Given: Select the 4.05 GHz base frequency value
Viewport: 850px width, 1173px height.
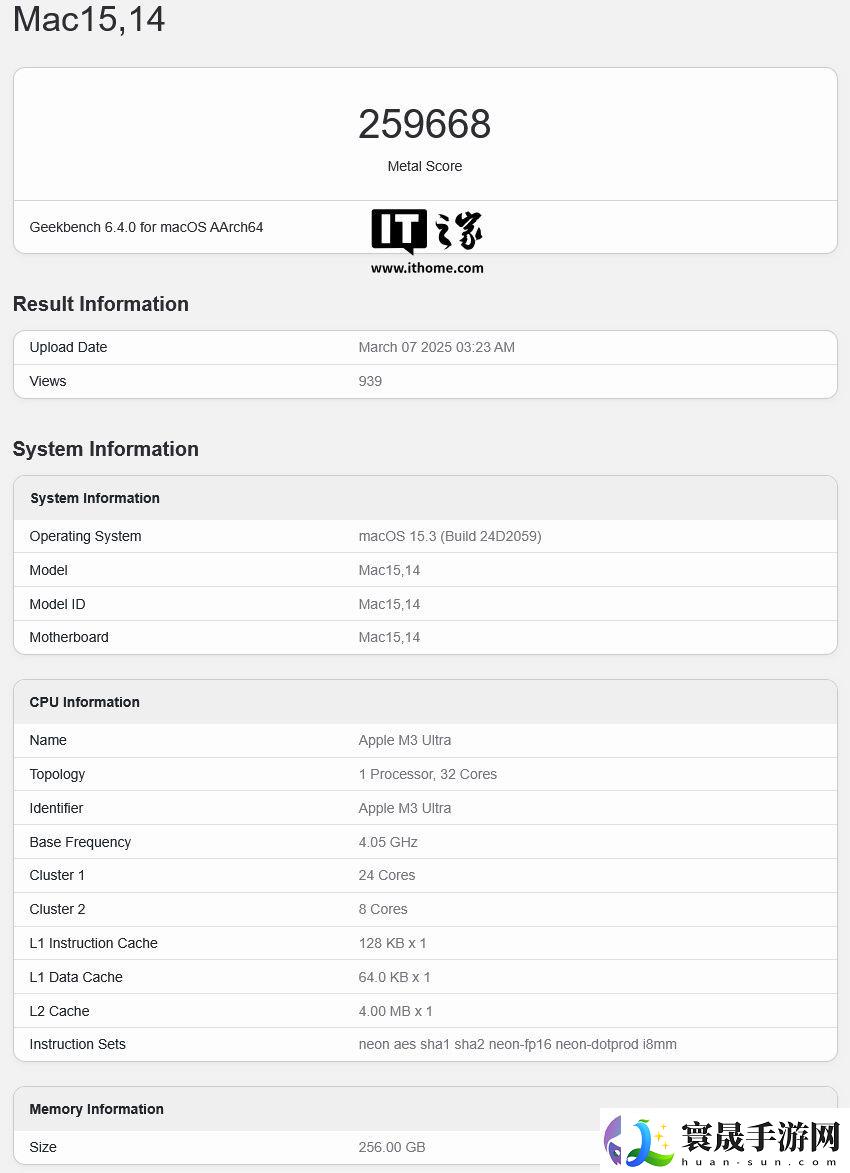Looking at the screenshot, I should click(x=388, y=842).
